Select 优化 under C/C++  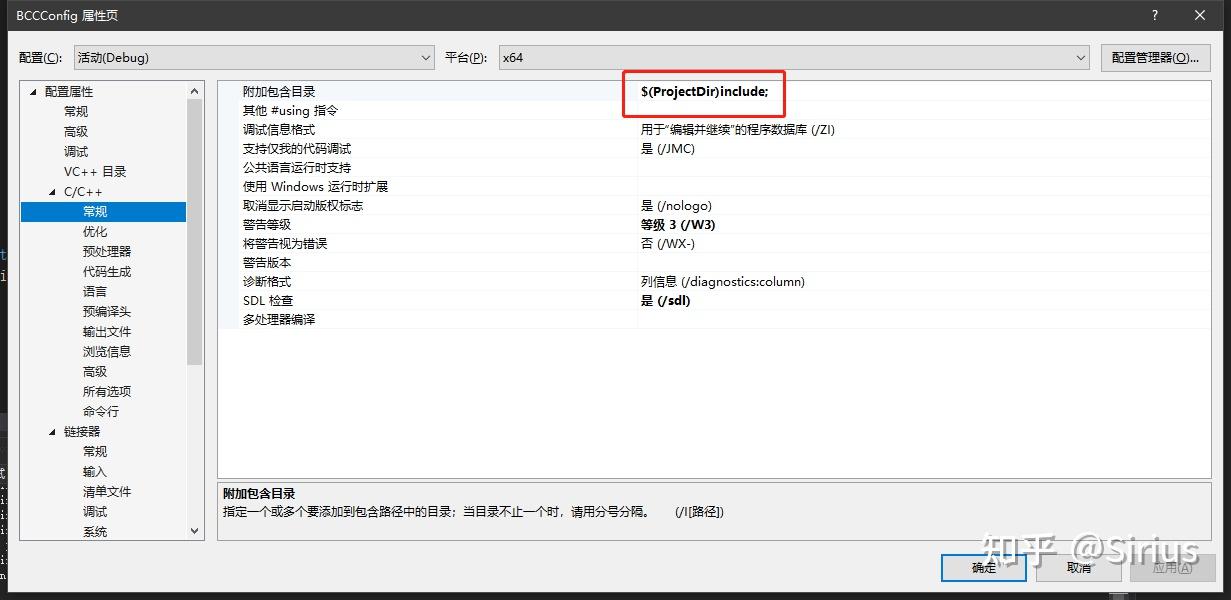(x=95, y=231)
